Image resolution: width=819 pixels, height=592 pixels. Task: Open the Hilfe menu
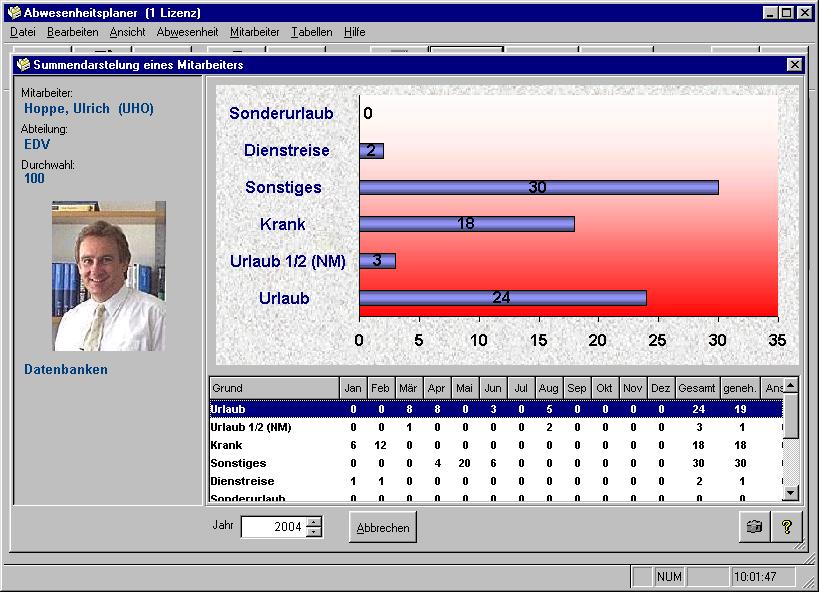(x=354, y=32)
